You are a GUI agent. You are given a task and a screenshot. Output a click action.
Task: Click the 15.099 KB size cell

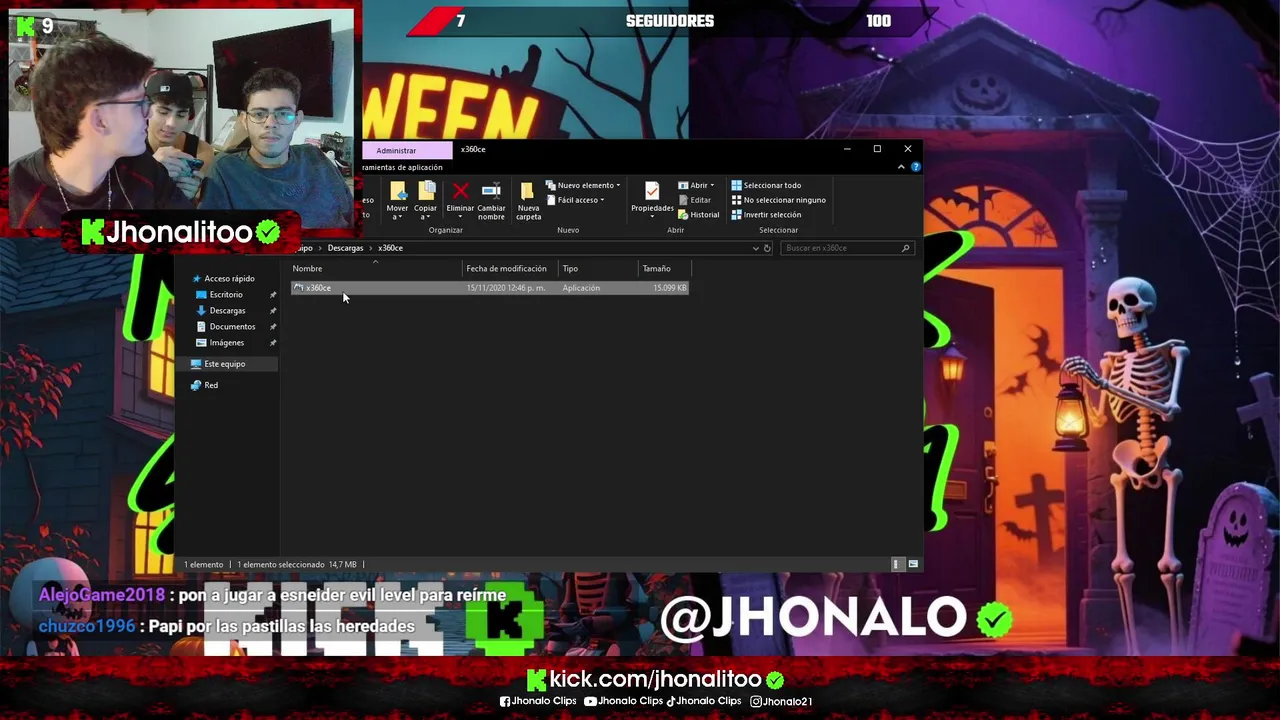pos(670,288)
